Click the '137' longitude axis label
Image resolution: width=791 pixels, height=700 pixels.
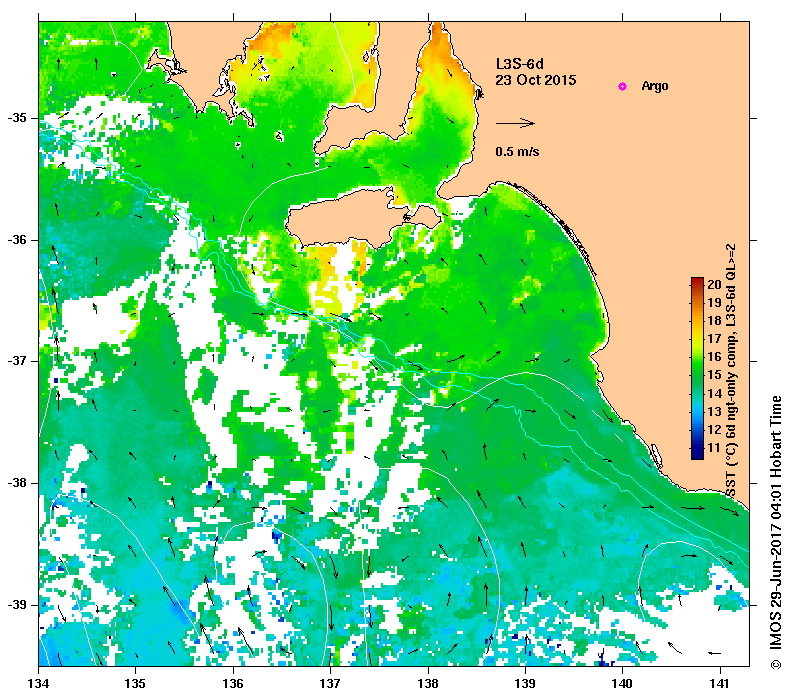[330, 684]
